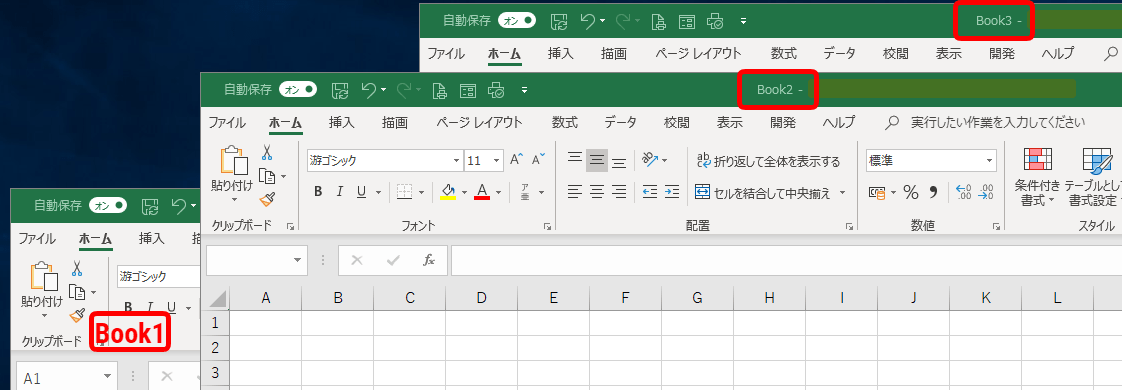Click Redo icon in Book2 title bar
Screen dimensions: 1122x390
coord(404,89)
